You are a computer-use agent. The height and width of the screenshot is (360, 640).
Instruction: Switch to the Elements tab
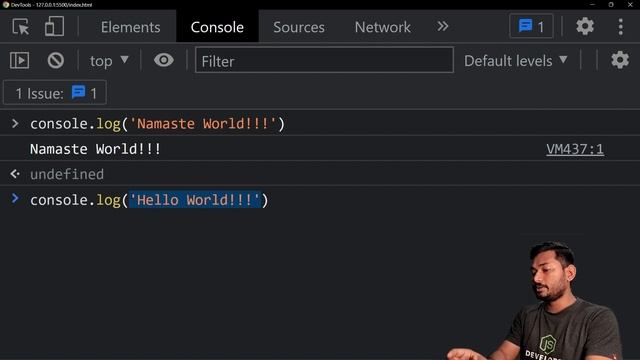pos(131,27)
